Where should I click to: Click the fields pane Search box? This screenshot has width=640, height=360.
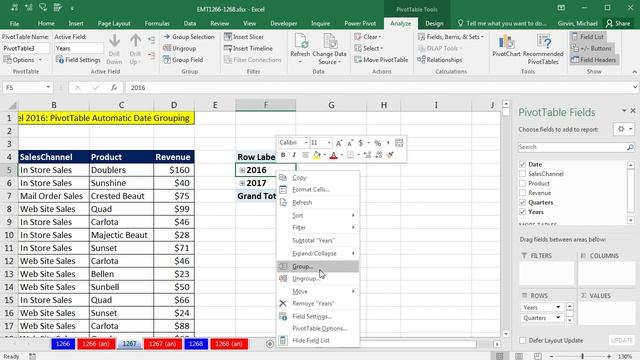[572, 147]
